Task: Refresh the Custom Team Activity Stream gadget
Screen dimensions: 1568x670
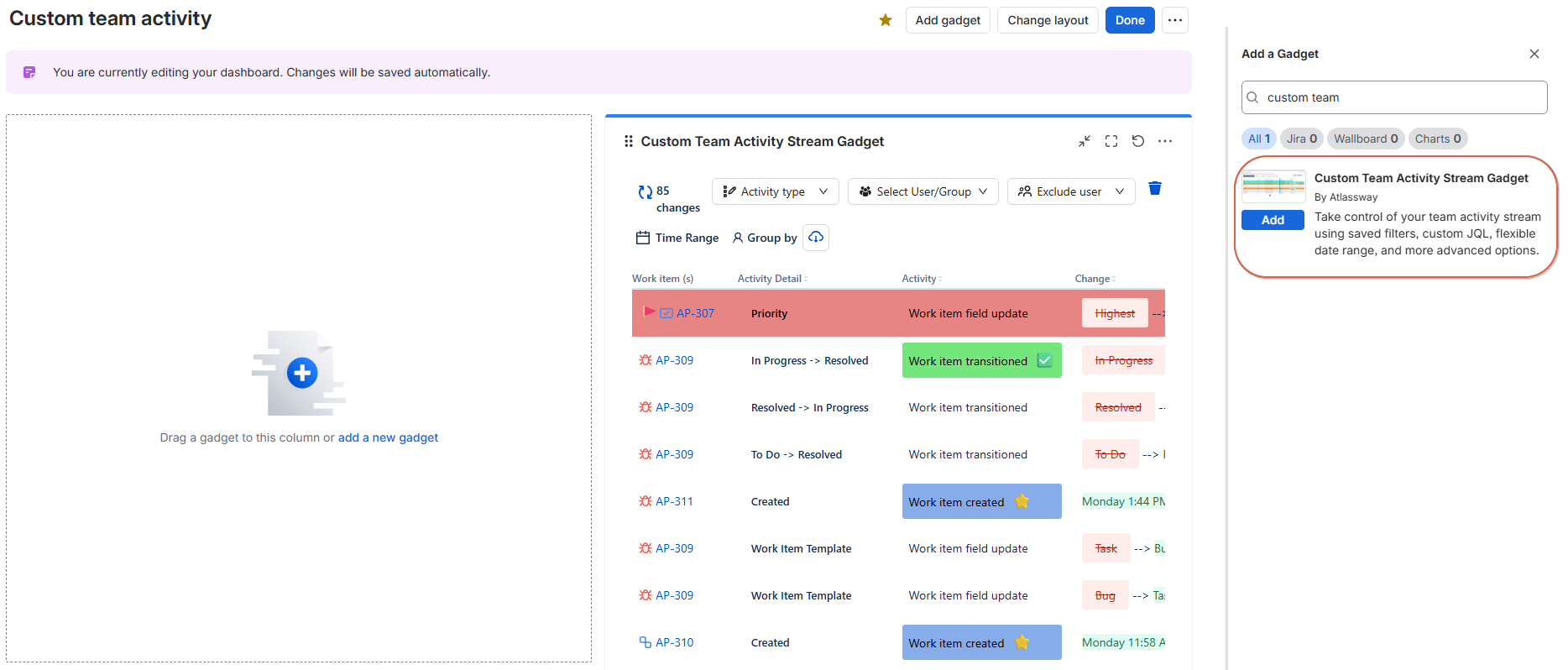Action: (1138, 141)
